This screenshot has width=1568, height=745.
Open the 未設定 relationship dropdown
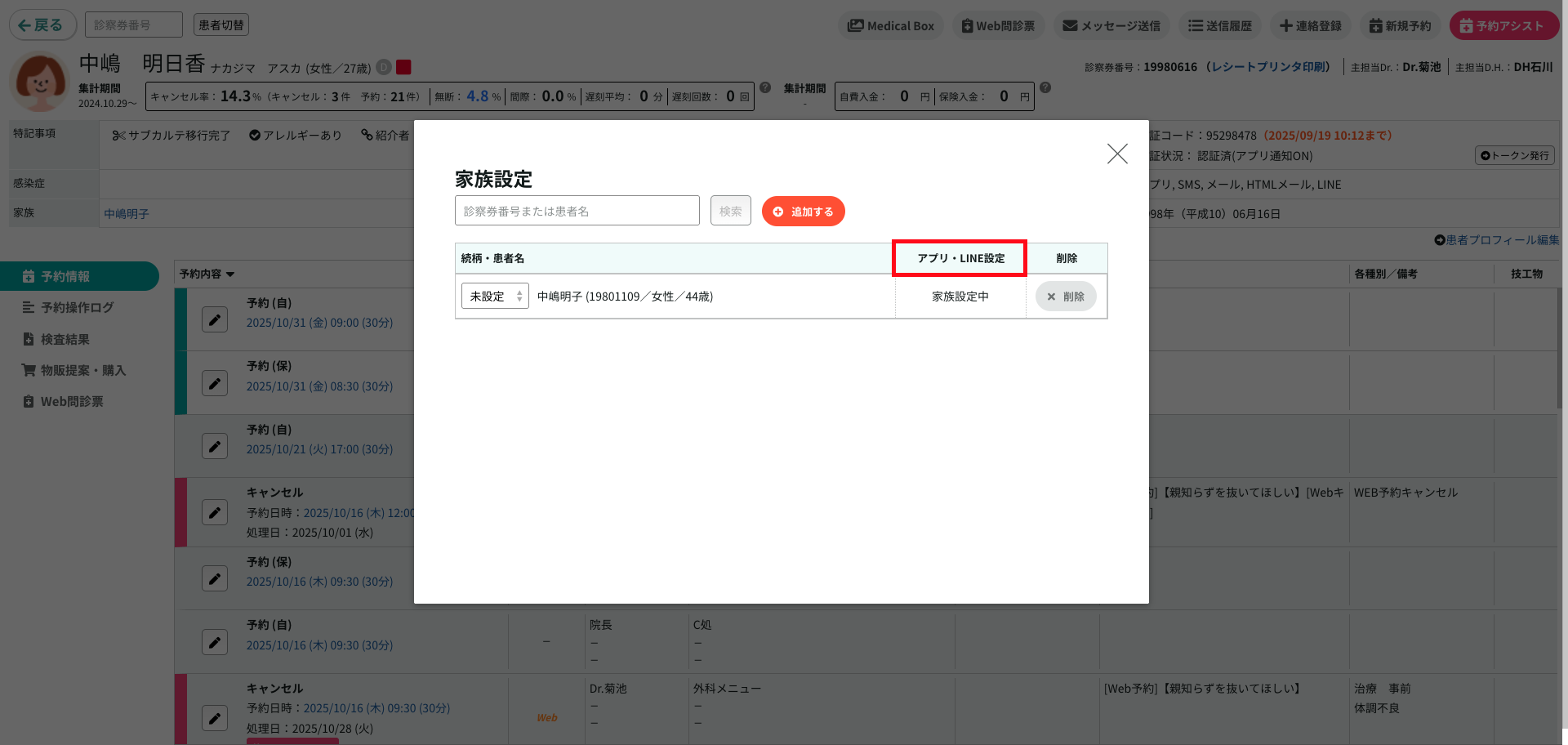(495, 296)
